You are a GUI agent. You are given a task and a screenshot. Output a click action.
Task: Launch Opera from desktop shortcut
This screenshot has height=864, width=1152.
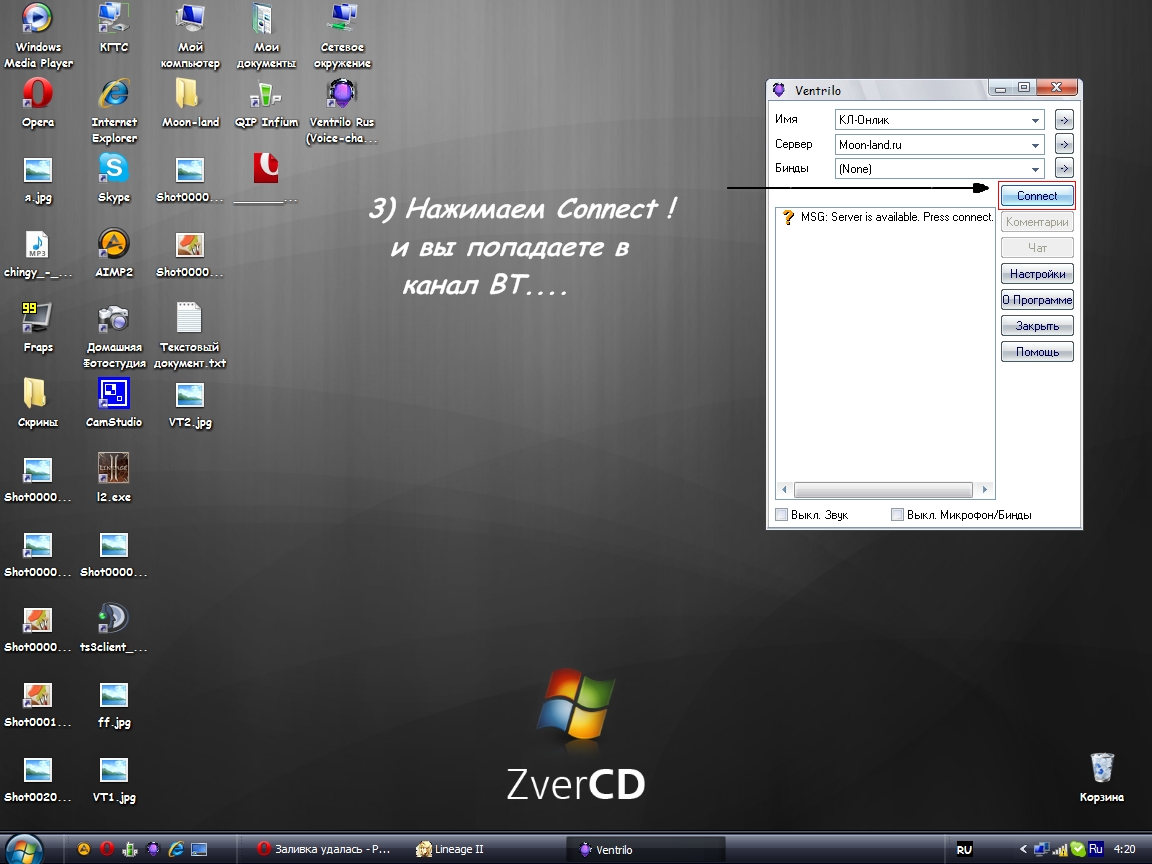37,103
